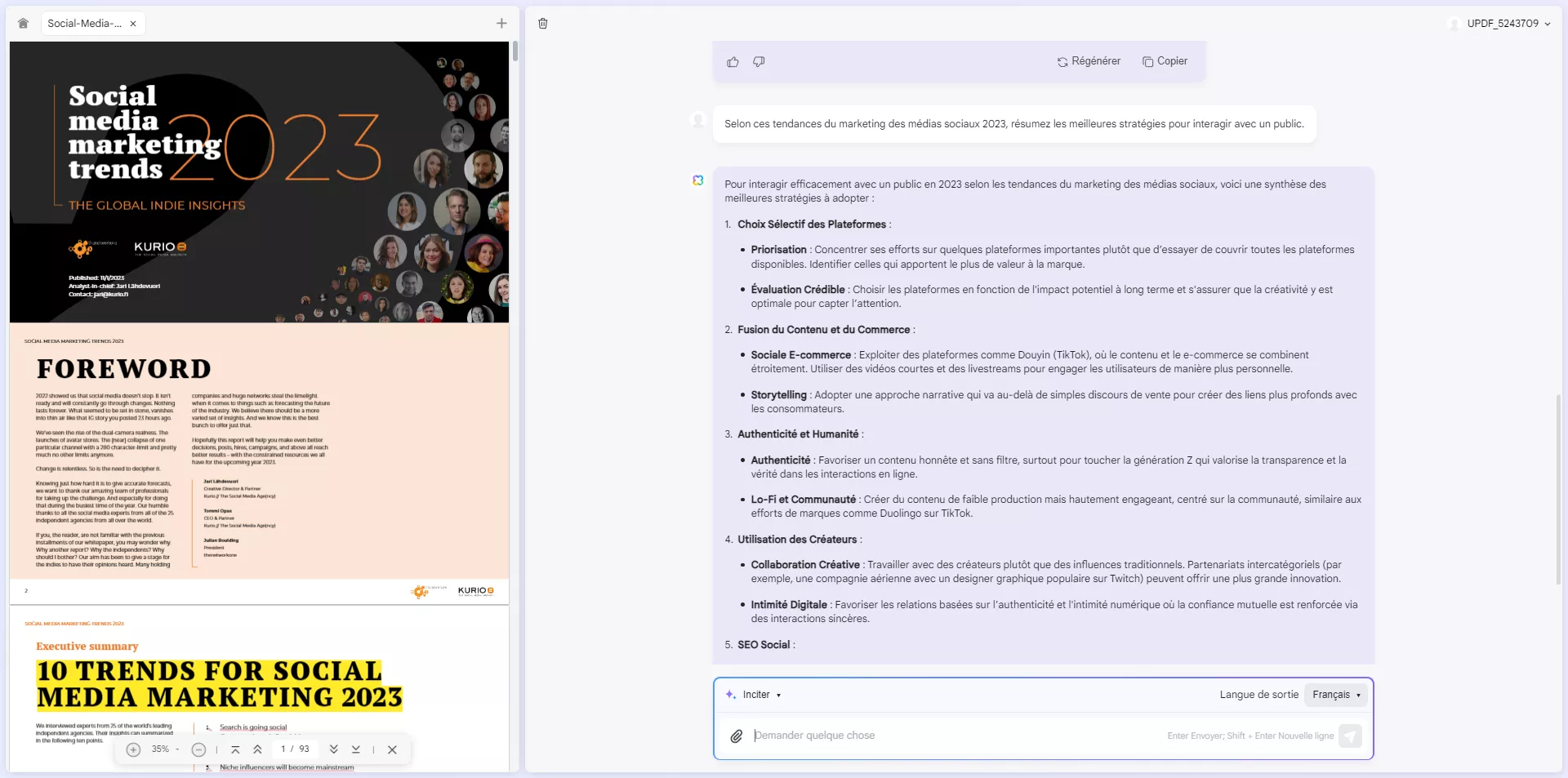Jump to the last page
Screen dimensions: 1568x778
pyautogui.click(x=356, y=749)
